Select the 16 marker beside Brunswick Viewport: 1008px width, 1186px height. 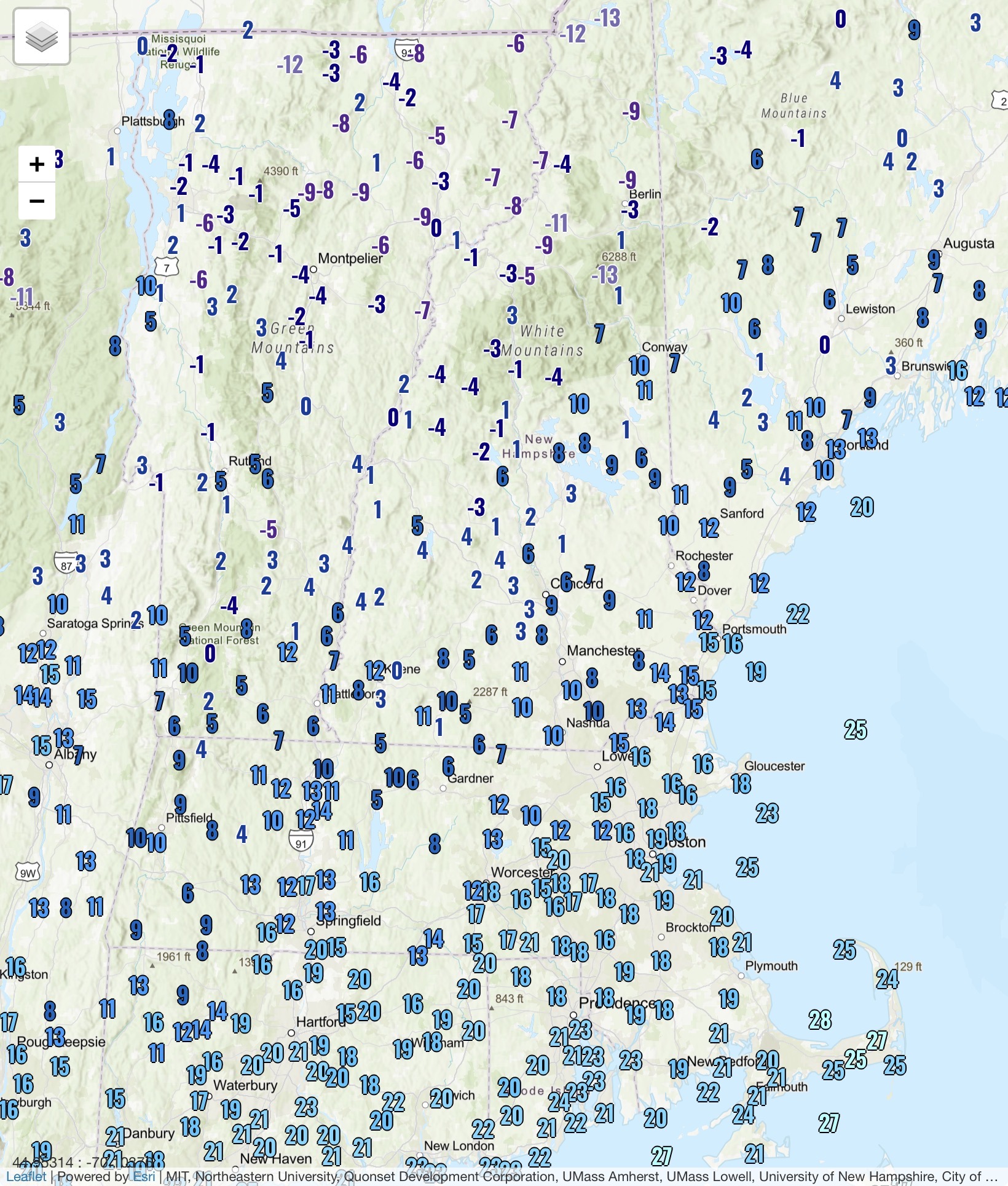pyautogui.click(x=957, y=371)
